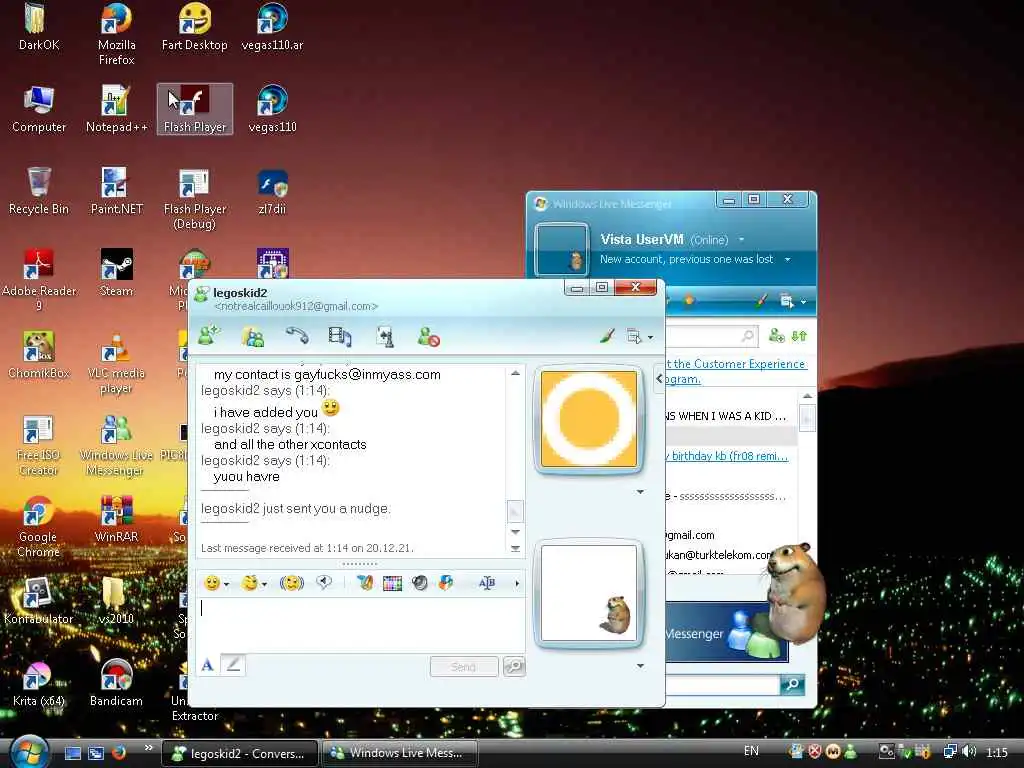Select the turktelekom.com contact entry

pyautogui.click(x=718, y=554)
